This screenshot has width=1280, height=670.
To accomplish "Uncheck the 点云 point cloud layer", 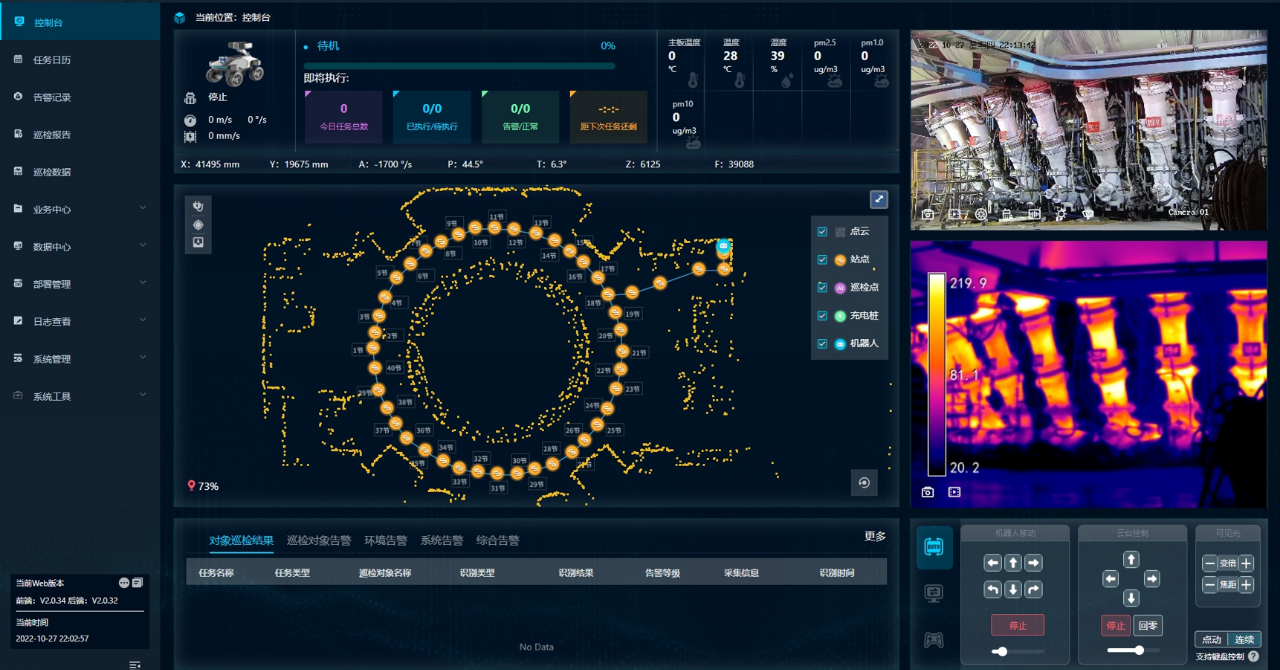I will (822, 232).
